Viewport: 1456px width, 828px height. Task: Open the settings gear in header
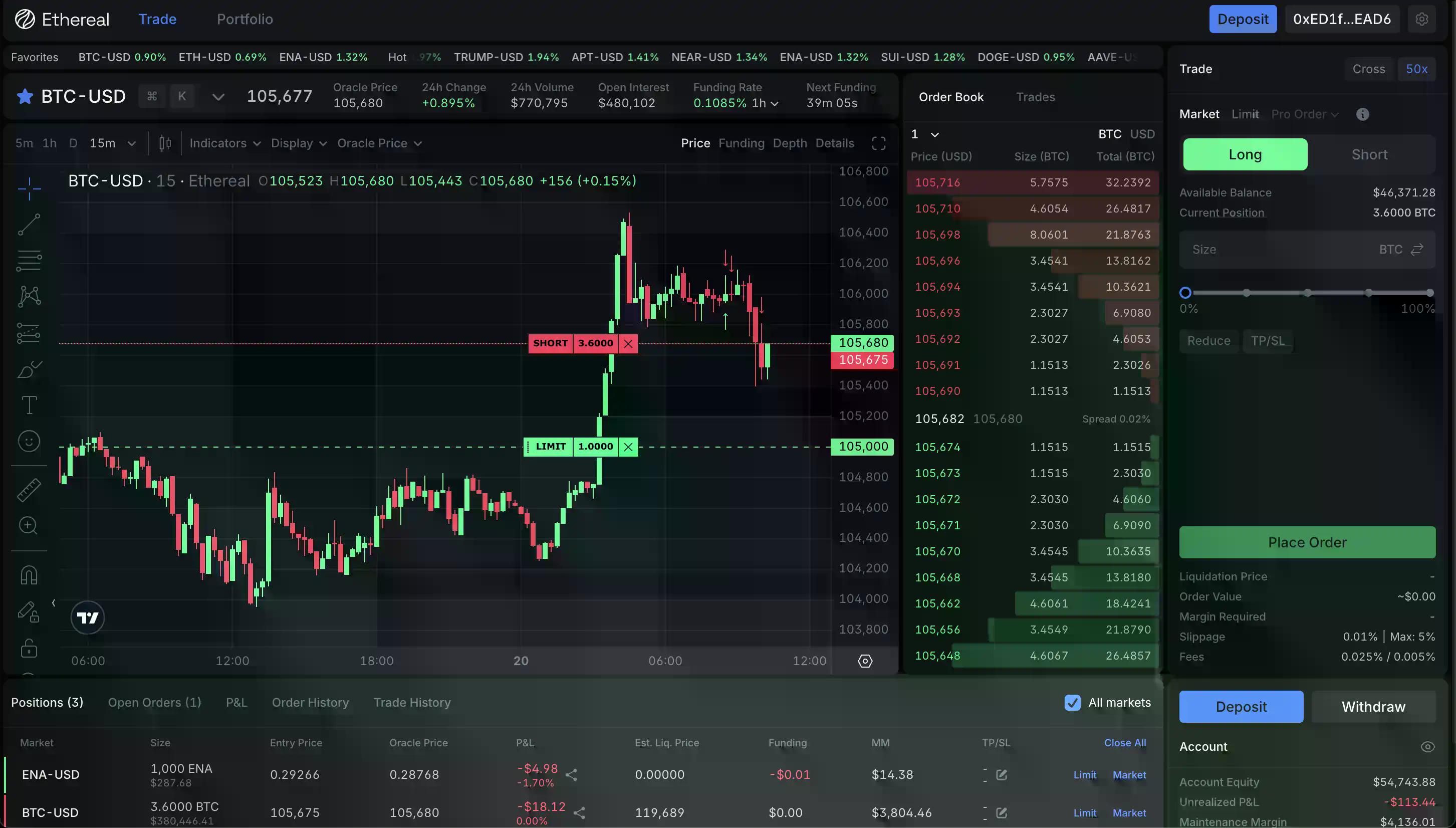1421,20
